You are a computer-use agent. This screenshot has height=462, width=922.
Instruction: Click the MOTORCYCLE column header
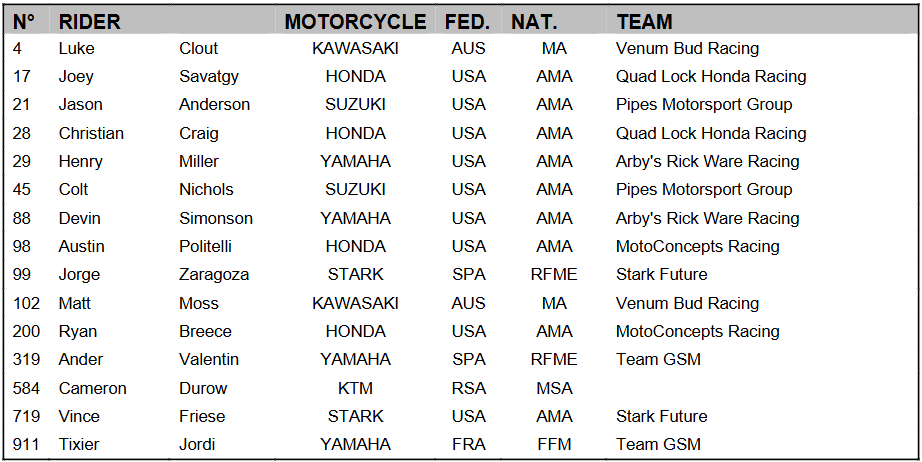point(355,21)
